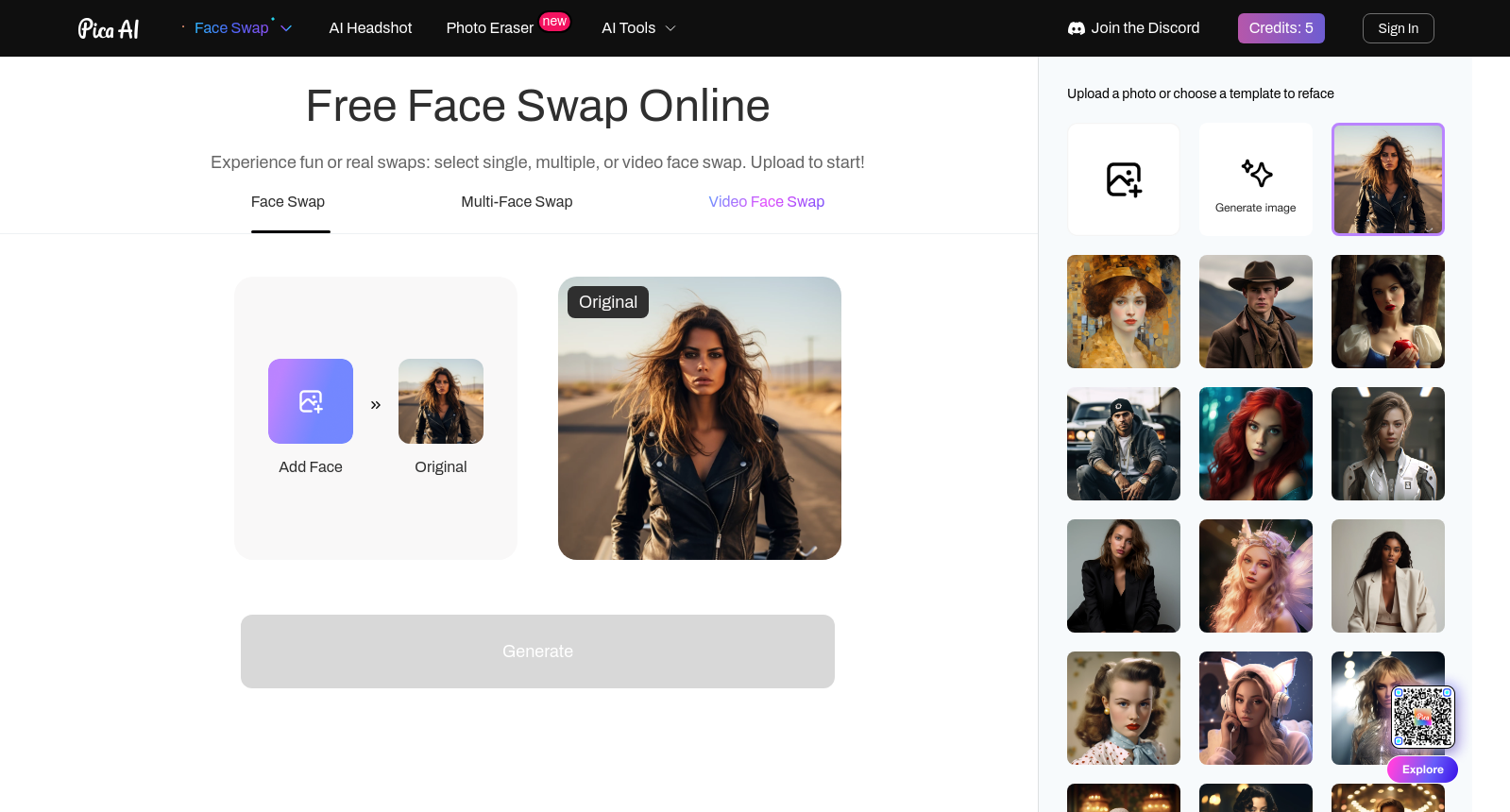Click the double-arrow icon between Add Face and Original
1510x812 pixels.
click(x=376, y=405)
